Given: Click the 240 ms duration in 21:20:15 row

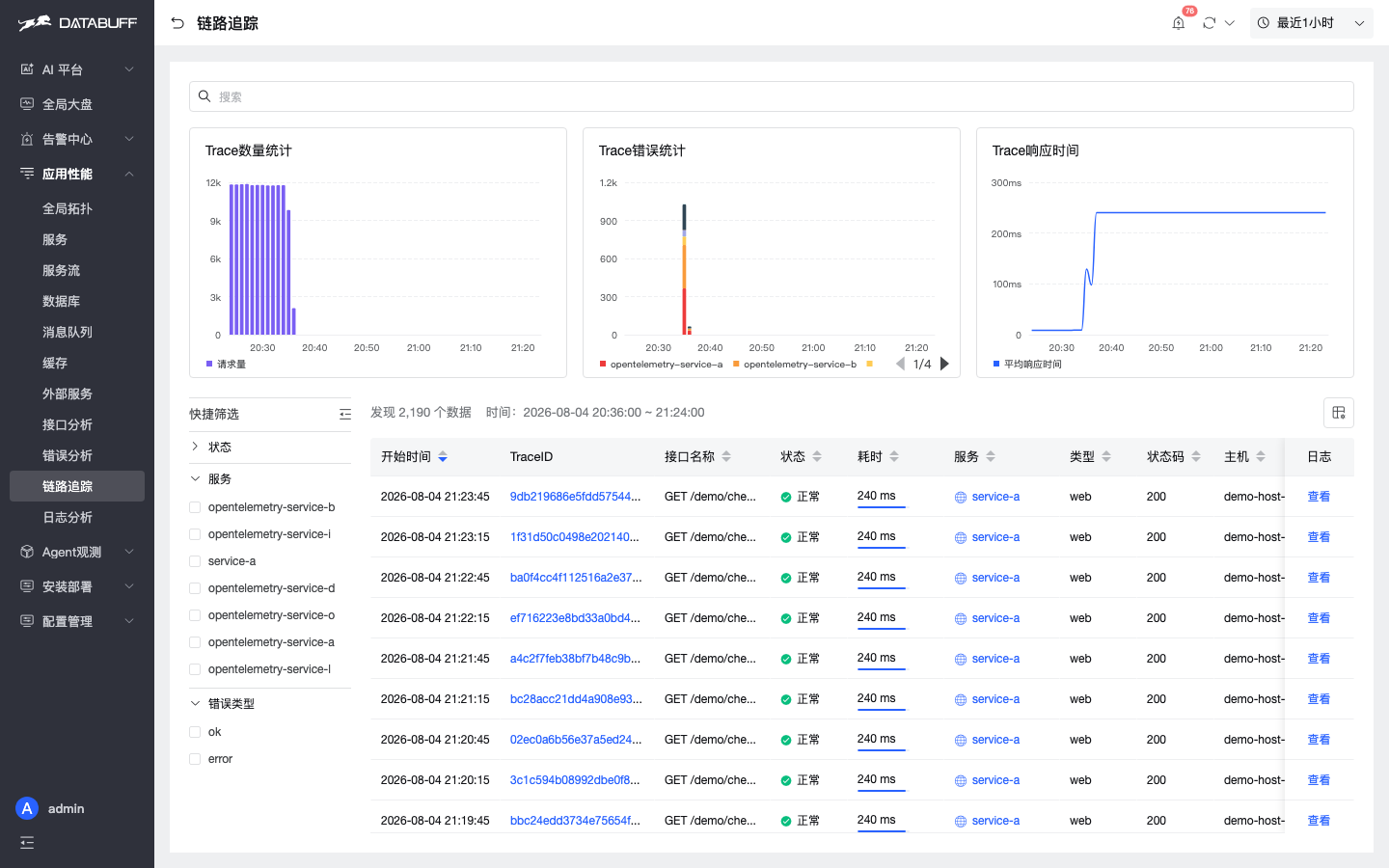Looking at the screenshot, I should 877,779.
